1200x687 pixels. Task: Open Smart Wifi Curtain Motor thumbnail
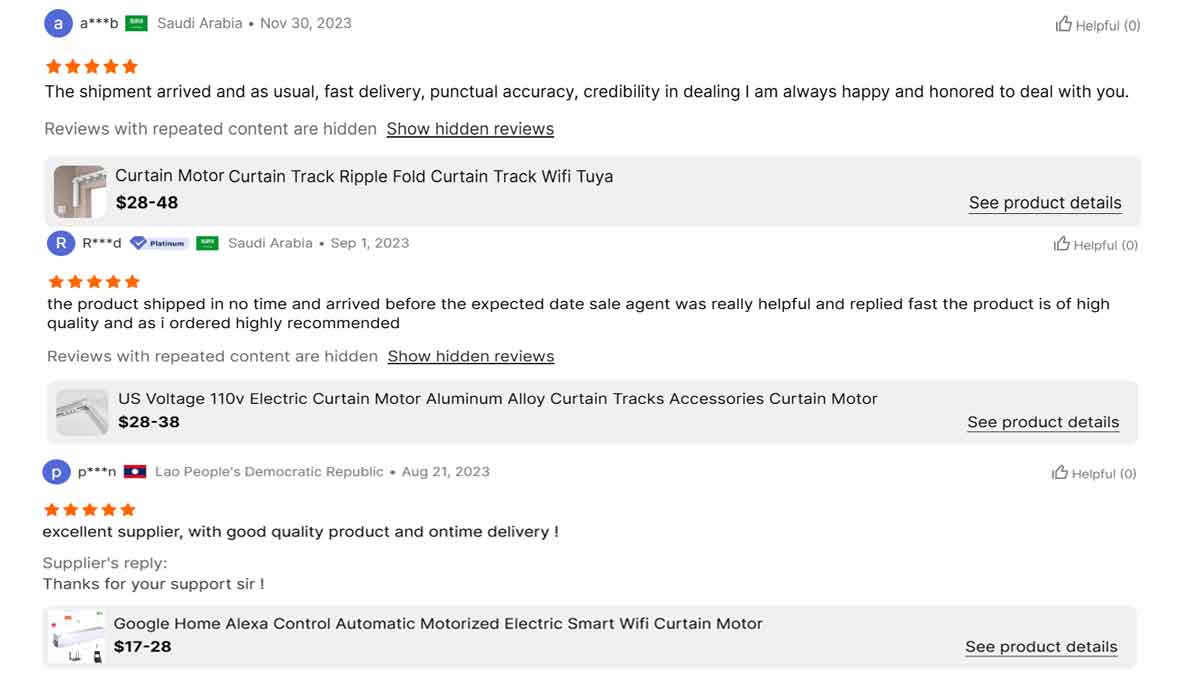[x=76, y=636]
